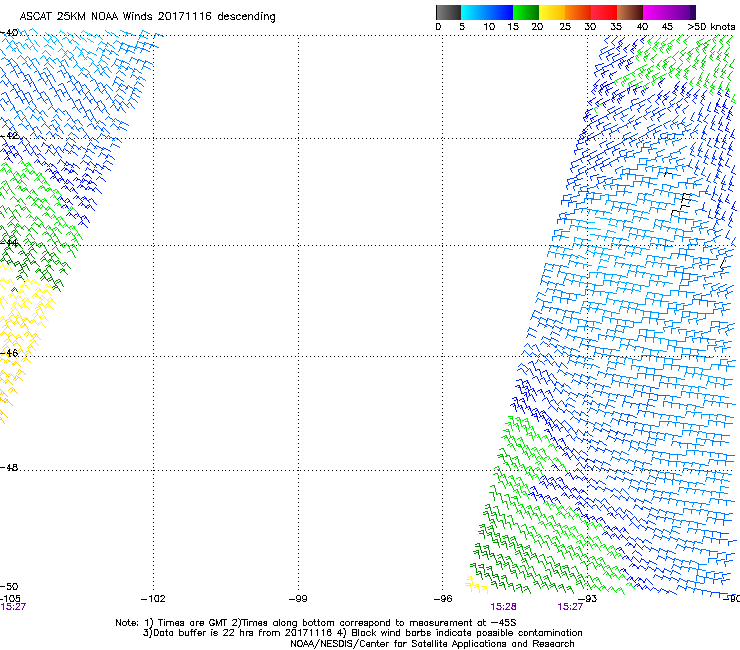Image resolution: width=740 pixels, height=650 pixels.
Task: Click the '-99' longitude axis label
Action: click(x=298, y=599)
